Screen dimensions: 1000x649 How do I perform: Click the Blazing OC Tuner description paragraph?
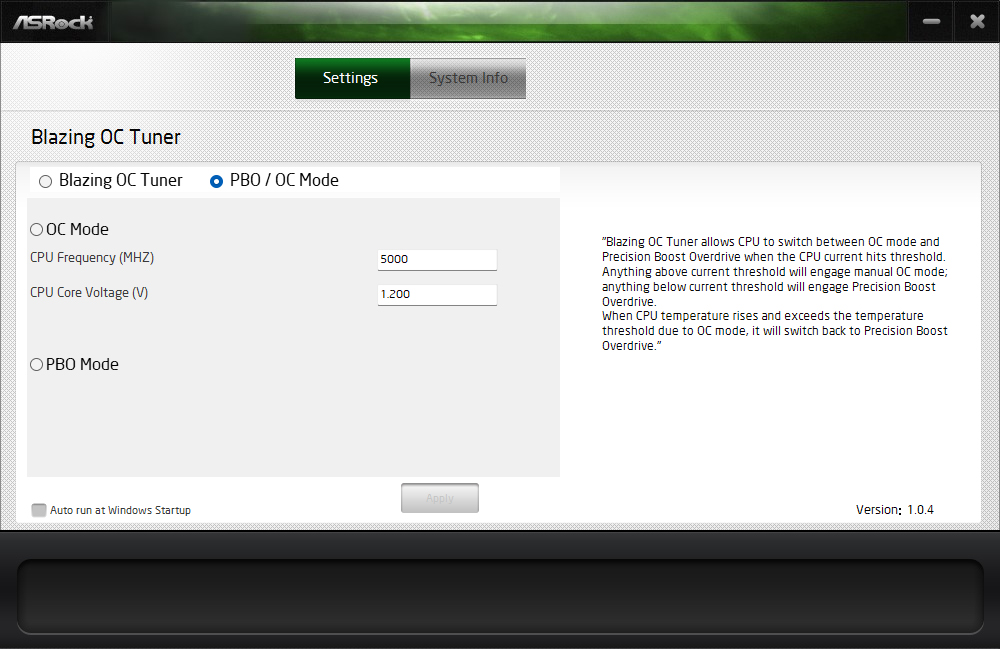[x=775, y=294]
